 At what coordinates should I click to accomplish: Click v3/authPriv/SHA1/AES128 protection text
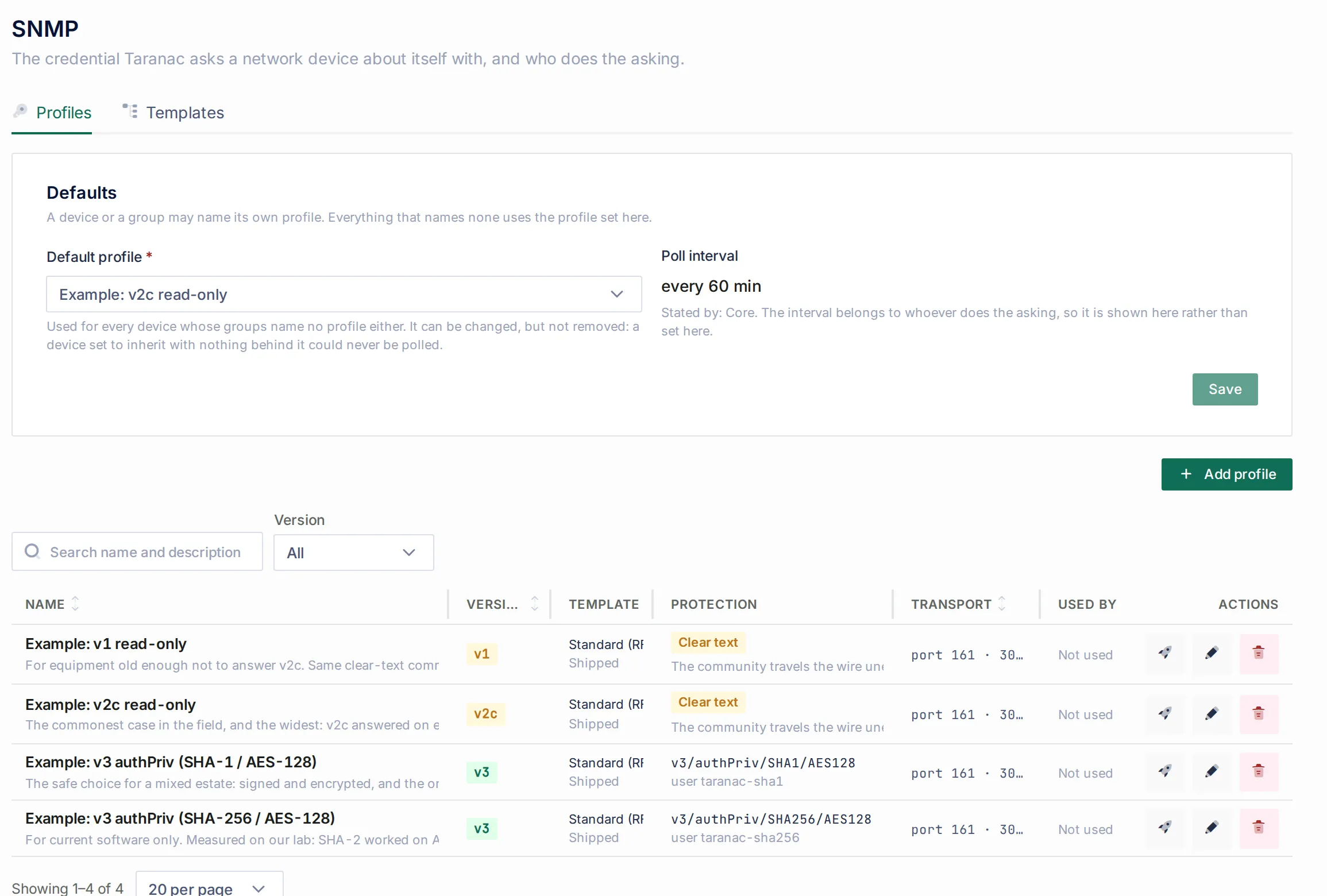point(763,763)
